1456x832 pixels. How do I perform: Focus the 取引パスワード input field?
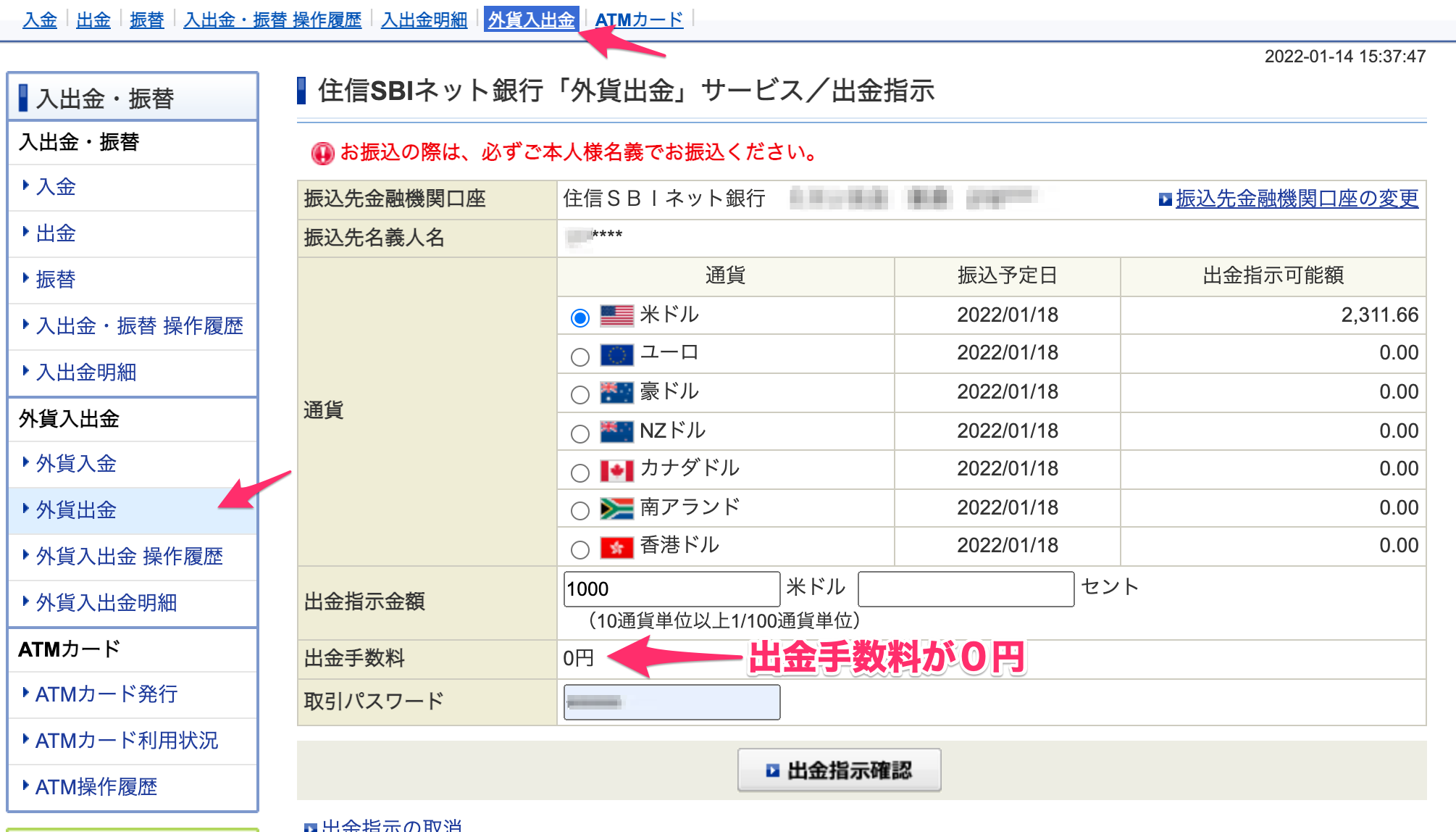pos(671,702)
